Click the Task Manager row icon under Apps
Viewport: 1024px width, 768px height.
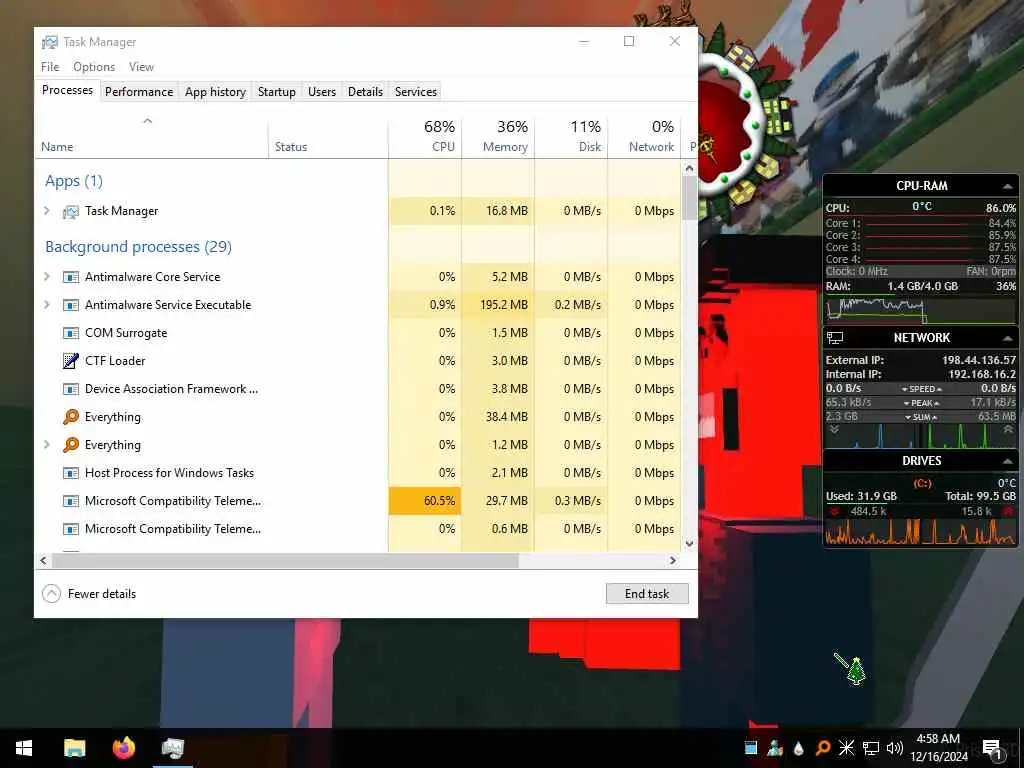click(71, 212)
